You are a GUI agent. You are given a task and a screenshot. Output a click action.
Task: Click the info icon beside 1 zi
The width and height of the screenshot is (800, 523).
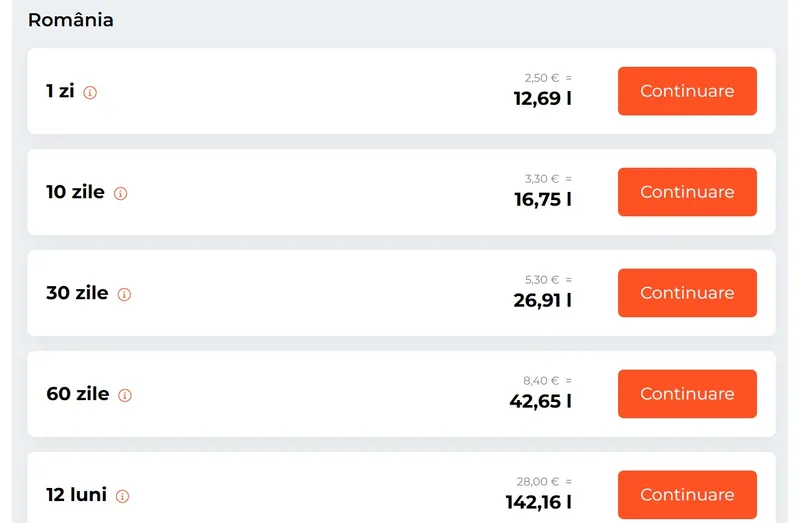click(90, 93)
